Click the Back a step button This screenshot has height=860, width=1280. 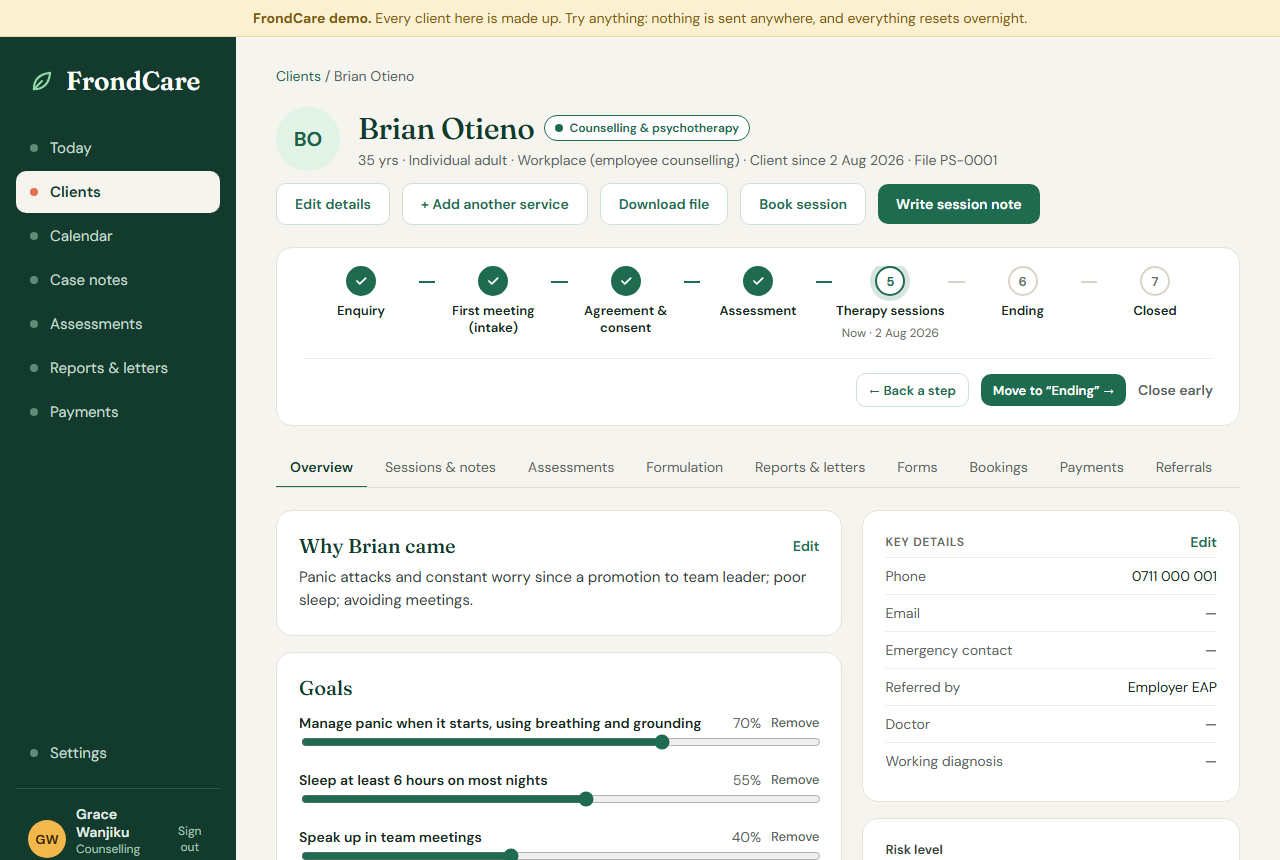point(912,390)
